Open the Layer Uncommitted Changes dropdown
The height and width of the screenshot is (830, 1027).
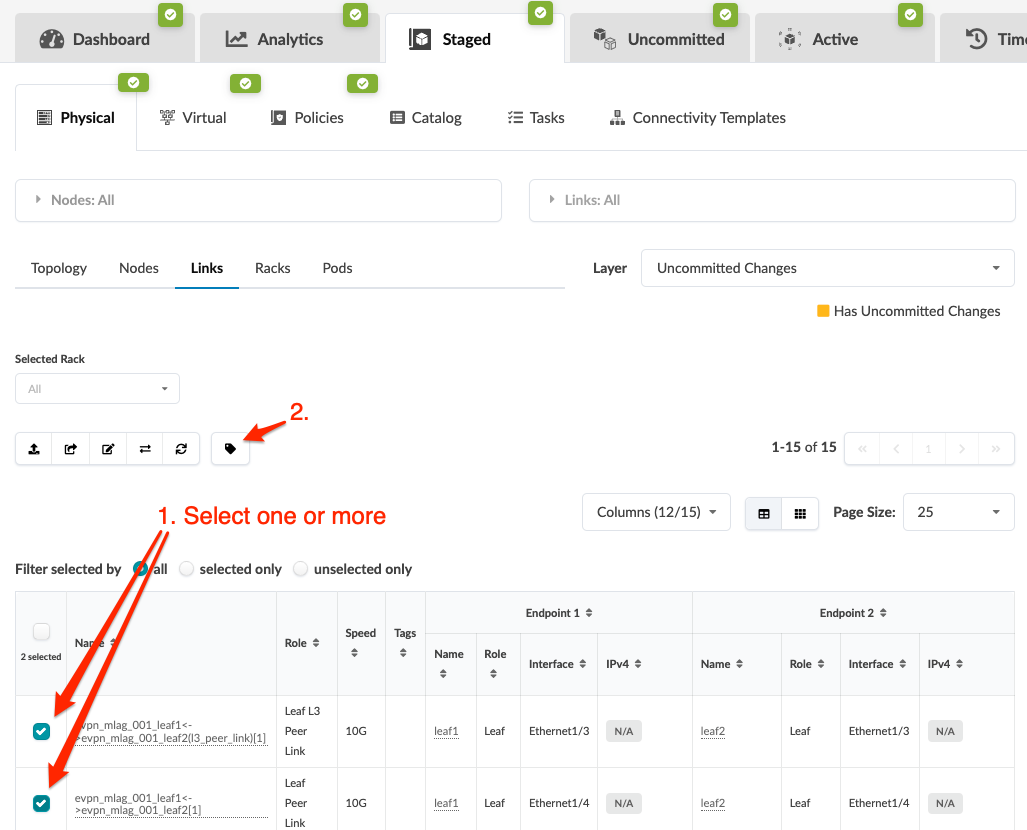(828, 268)
